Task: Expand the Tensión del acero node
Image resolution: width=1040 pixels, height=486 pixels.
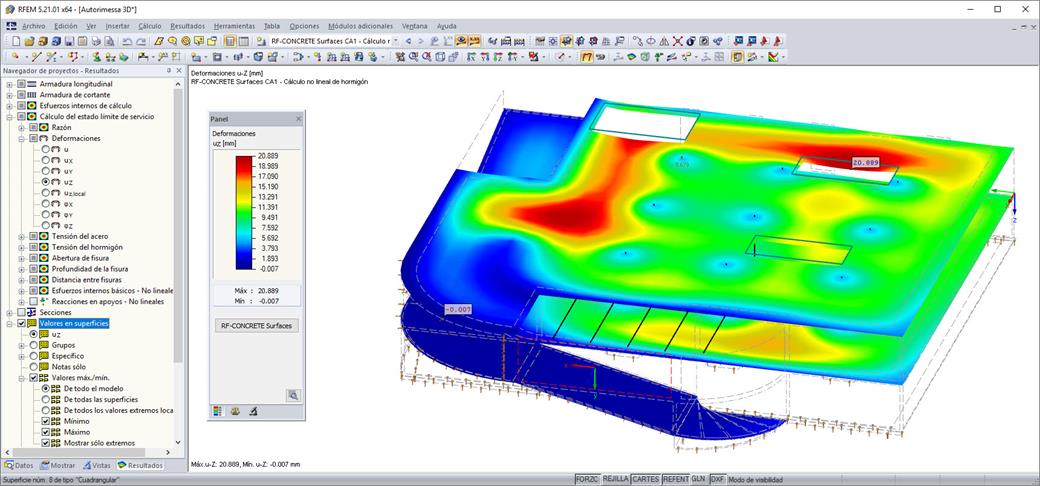Action: pos(22,236)
